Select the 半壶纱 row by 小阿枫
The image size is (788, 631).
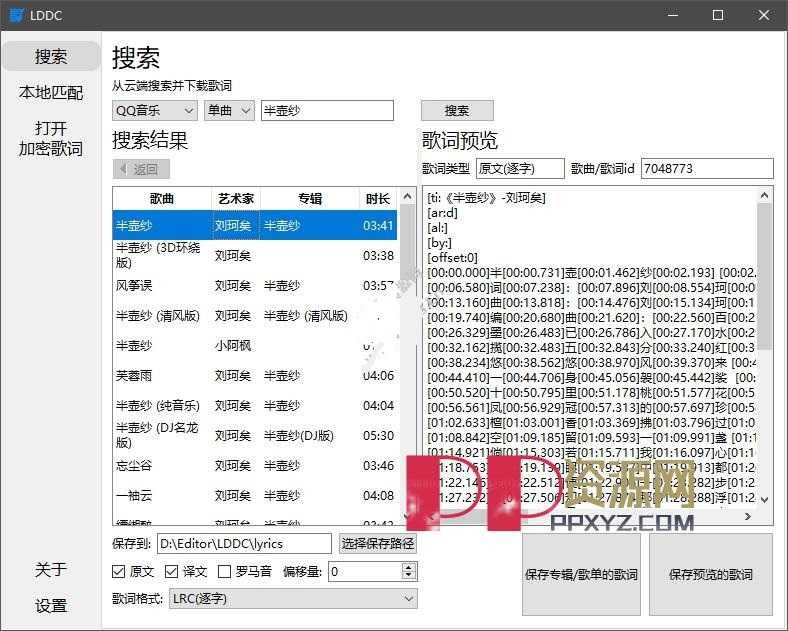[x=255, y=346]
